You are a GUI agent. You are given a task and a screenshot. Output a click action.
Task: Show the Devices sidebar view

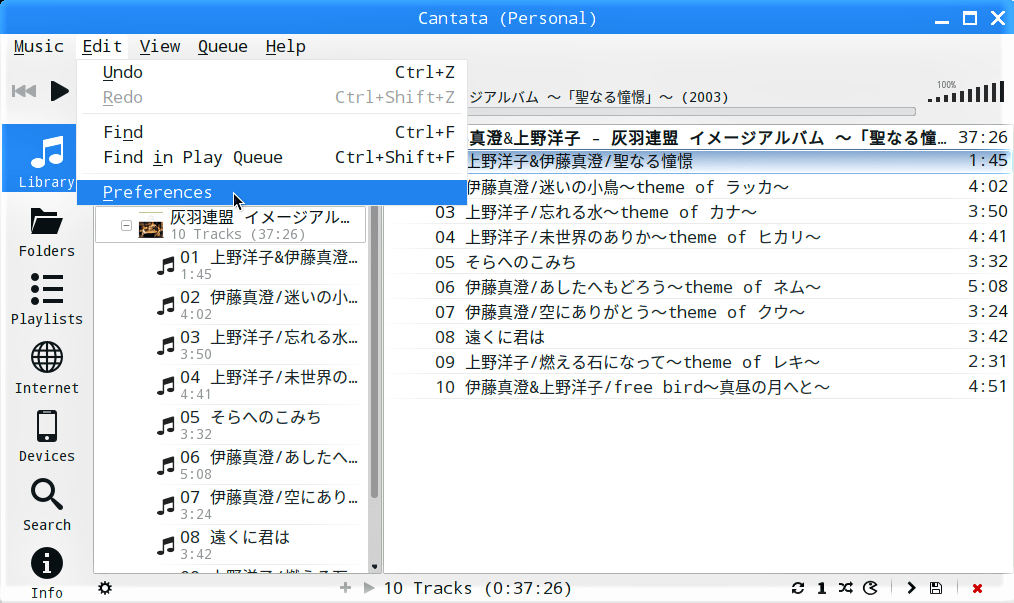(47, 437)
